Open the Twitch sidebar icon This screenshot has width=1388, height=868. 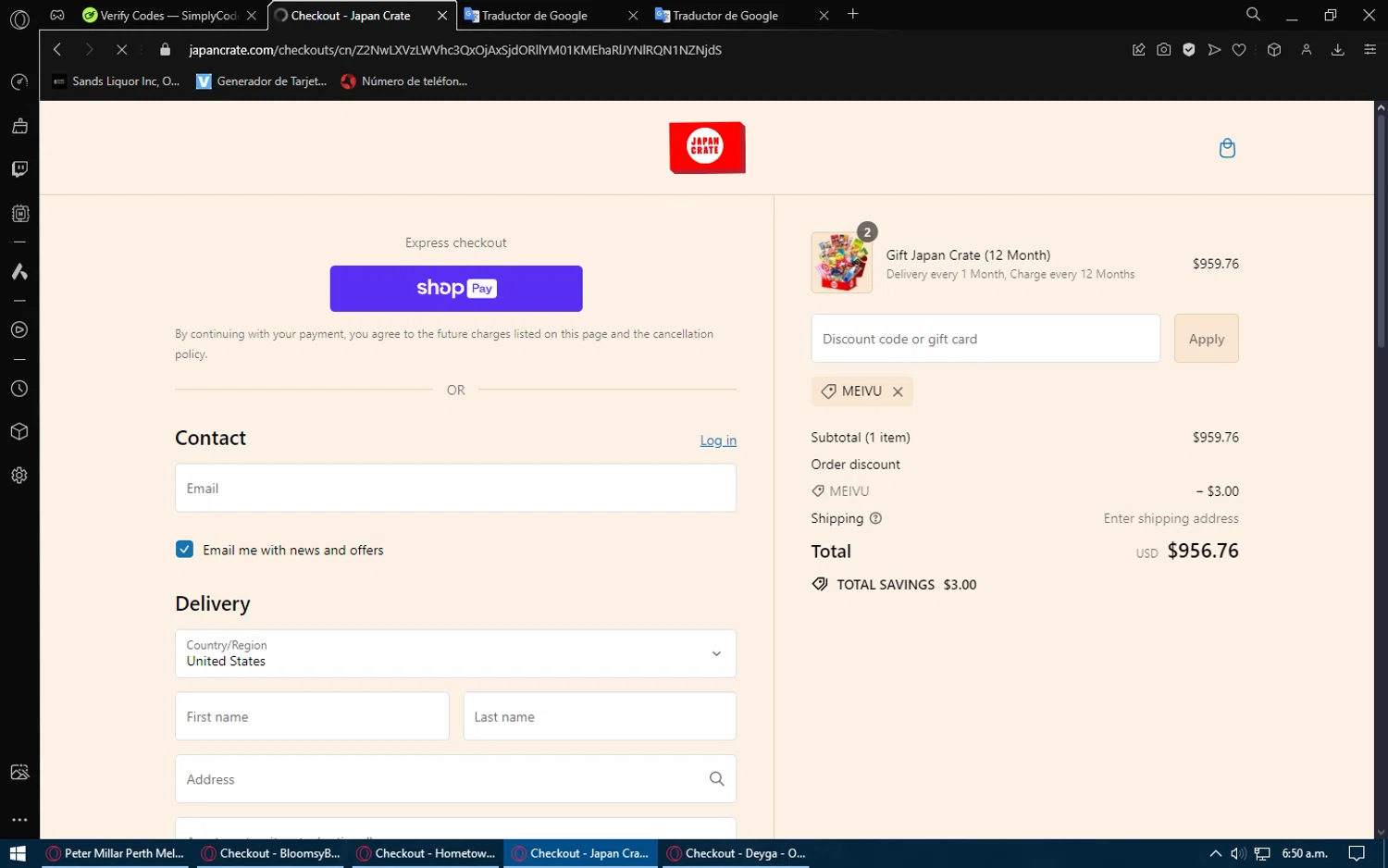[19, 169]
